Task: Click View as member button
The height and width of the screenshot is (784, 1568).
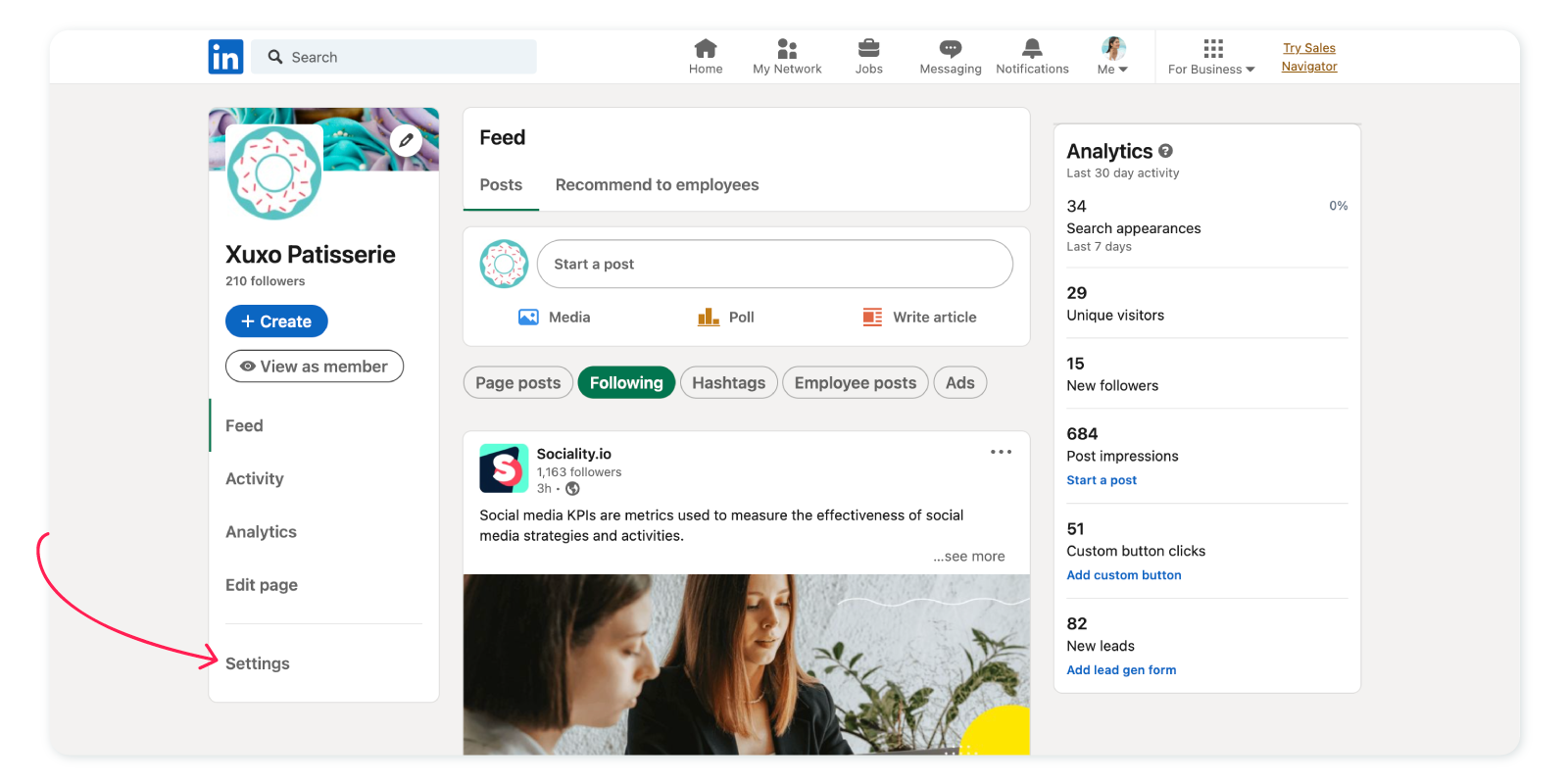Action: (x=315, y=367)
